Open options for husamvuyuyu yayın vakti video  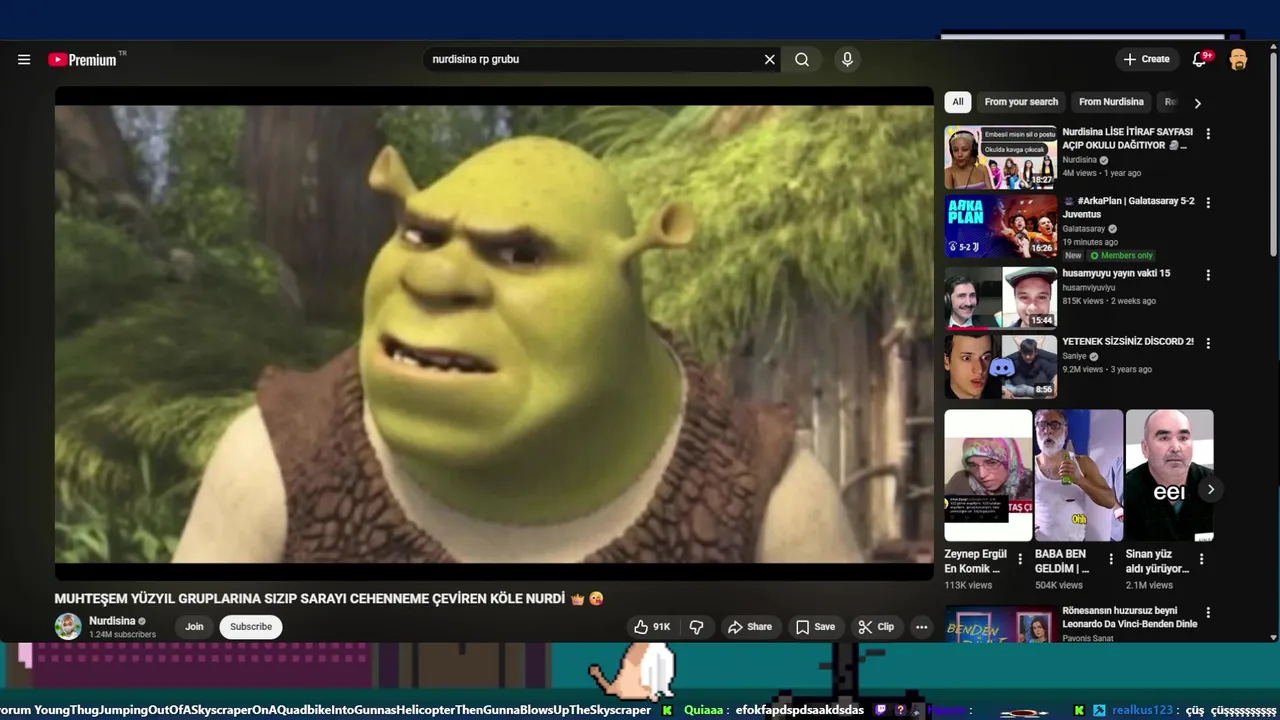[1208, 275]
